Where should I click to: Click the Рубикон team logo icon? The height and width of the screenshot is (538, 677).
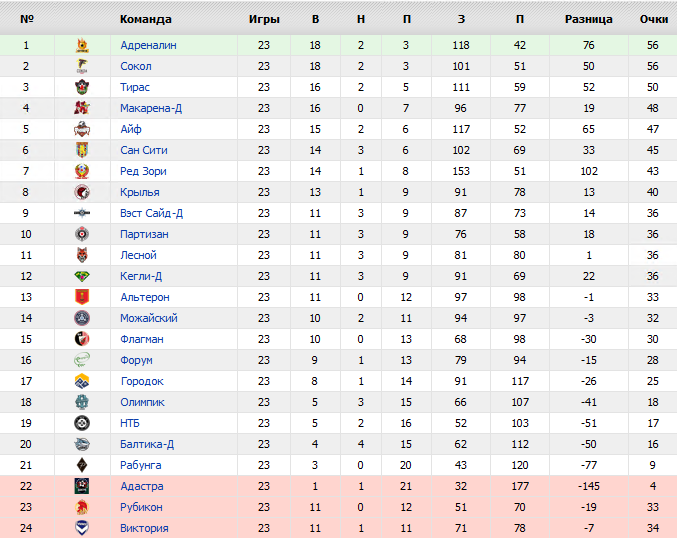82,507
